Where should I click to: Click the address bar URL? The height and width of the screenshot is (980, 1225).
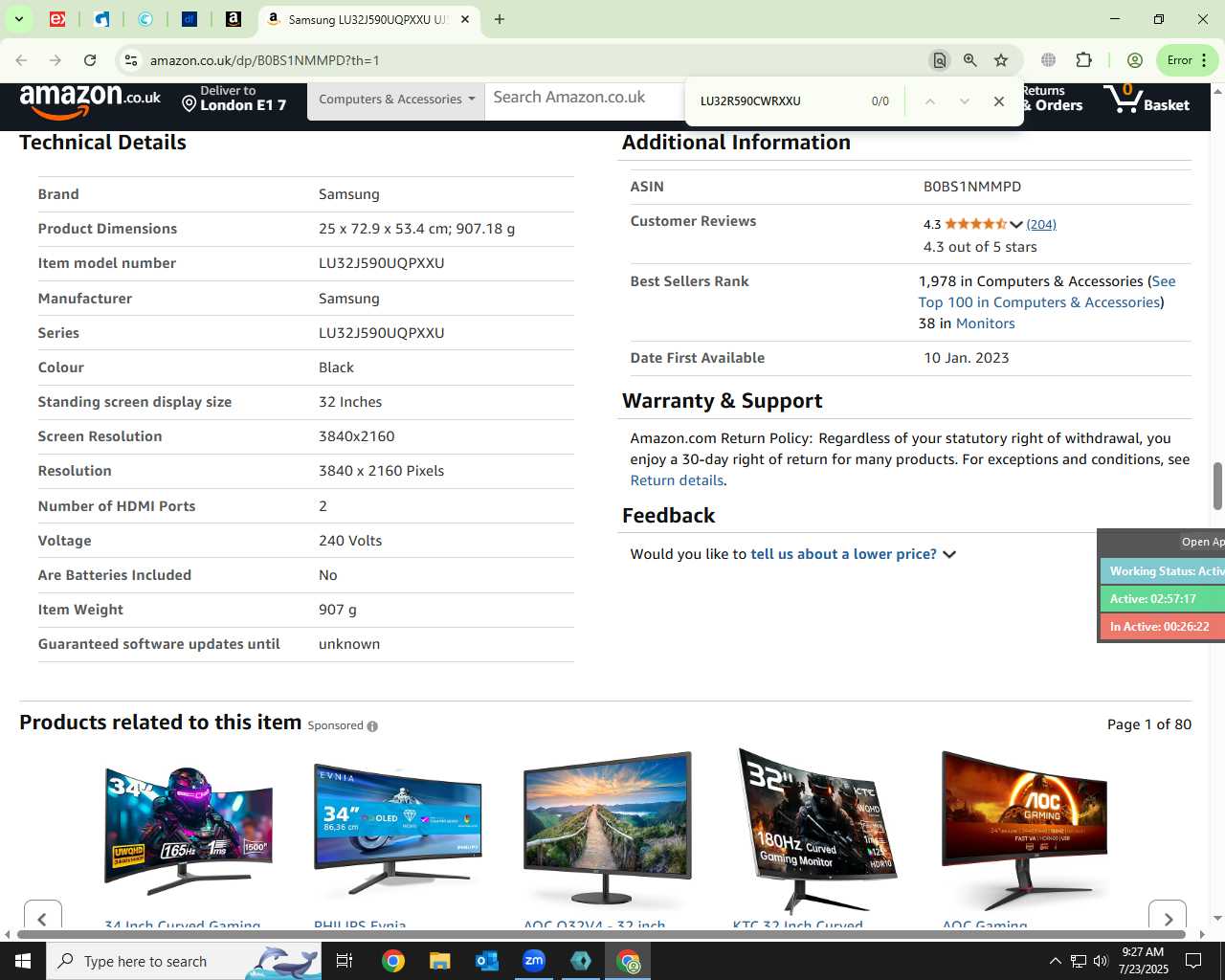[x=265, y=60]
